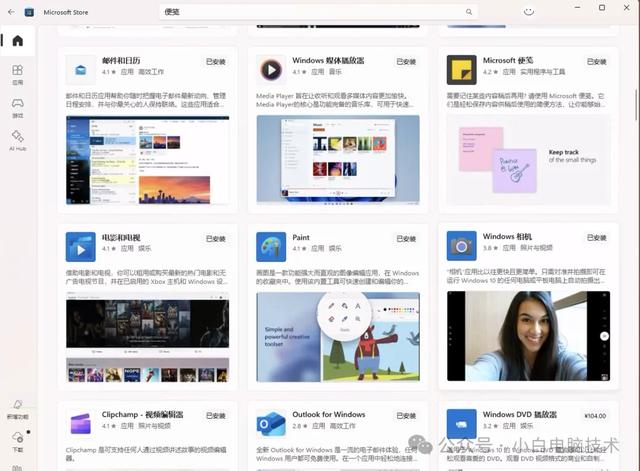The image size is (640, 471).
Task: Click the Paint app icon
Action: [271, 247]
